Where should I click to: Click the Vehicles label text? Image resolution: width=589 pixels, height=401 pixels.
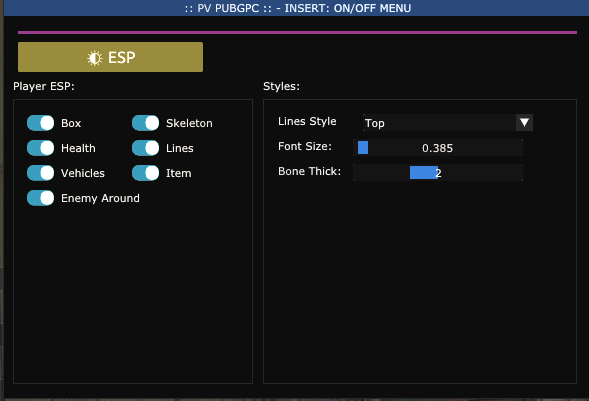(x=83, y=173)
